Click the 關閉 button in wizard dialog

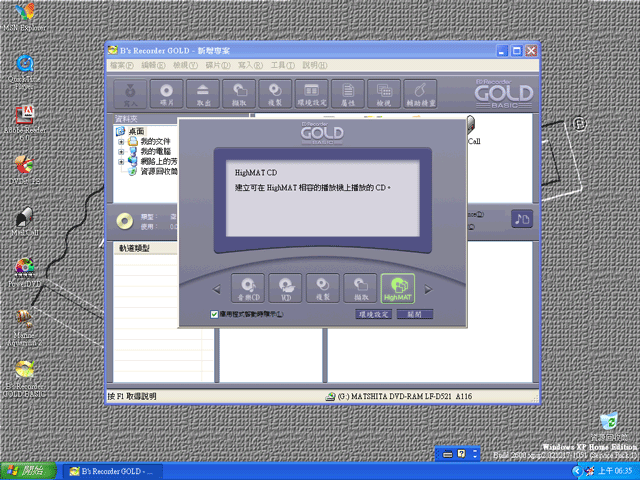tap(415, 314)
